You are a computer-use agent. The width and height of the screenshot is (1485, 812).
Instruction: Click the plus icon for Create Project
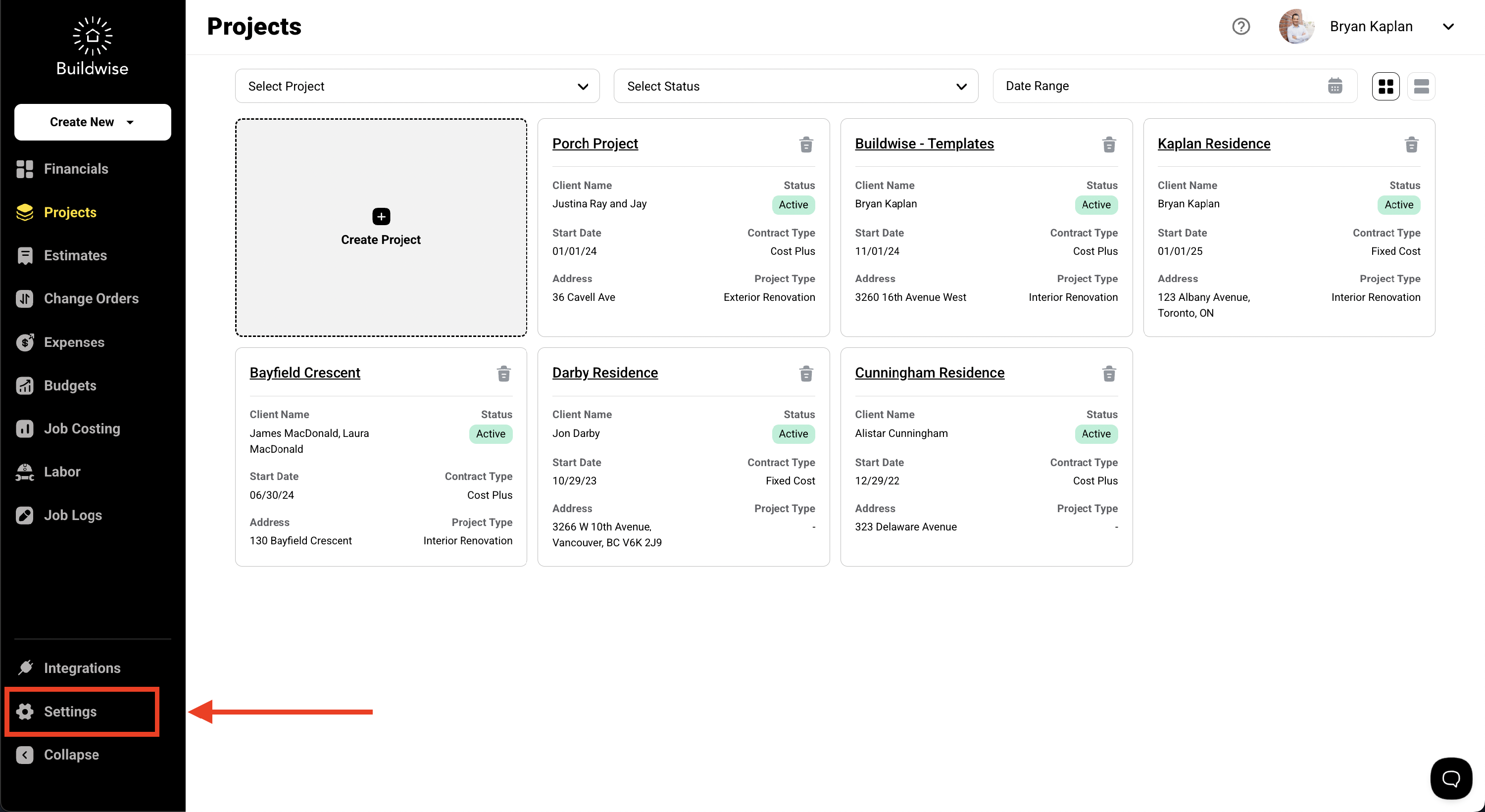(x=381, y=217)
